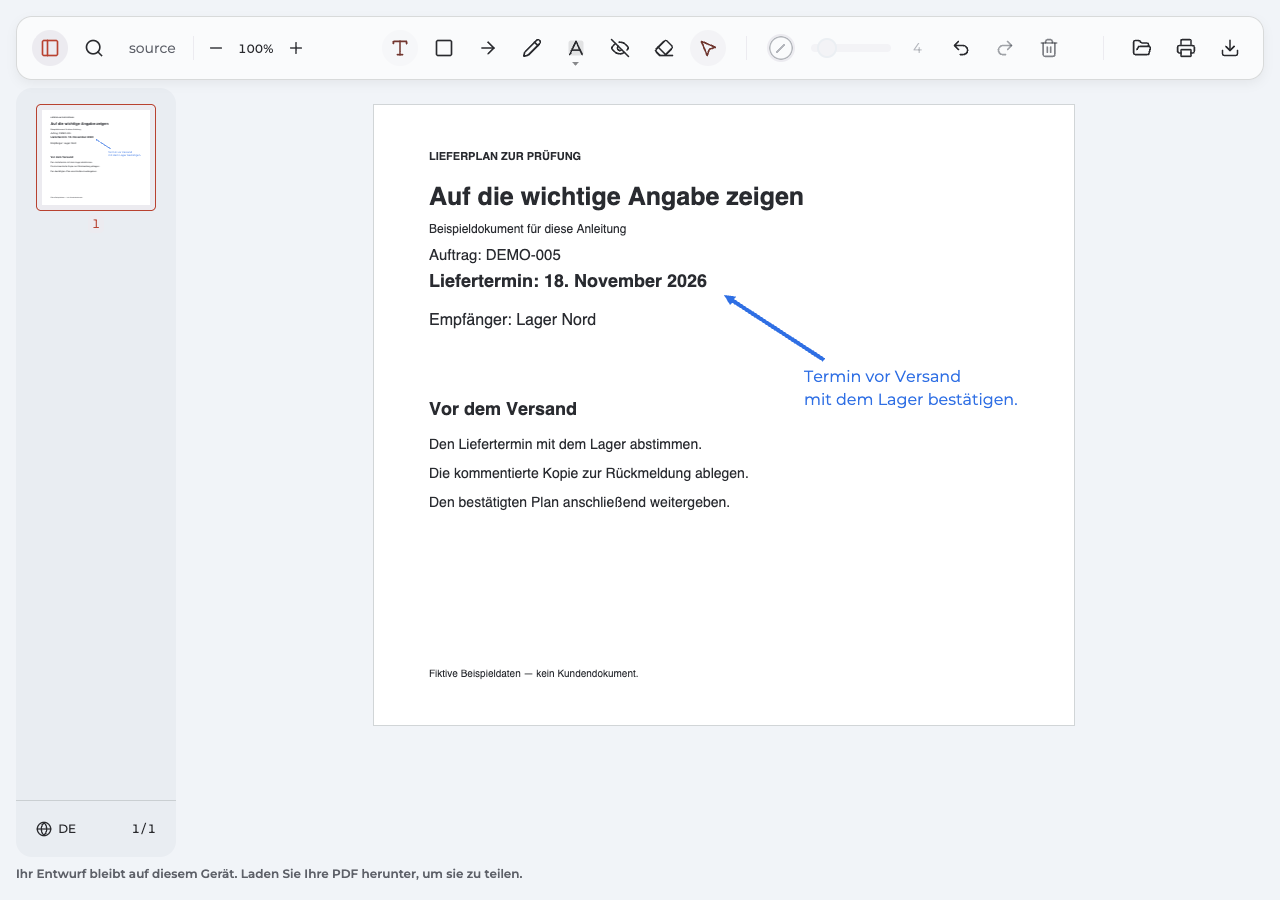The width and height of the screenshot is (1280, 900).
Task: Click 'Liefertermin: 18. November 2026' line
Action: 568,281
